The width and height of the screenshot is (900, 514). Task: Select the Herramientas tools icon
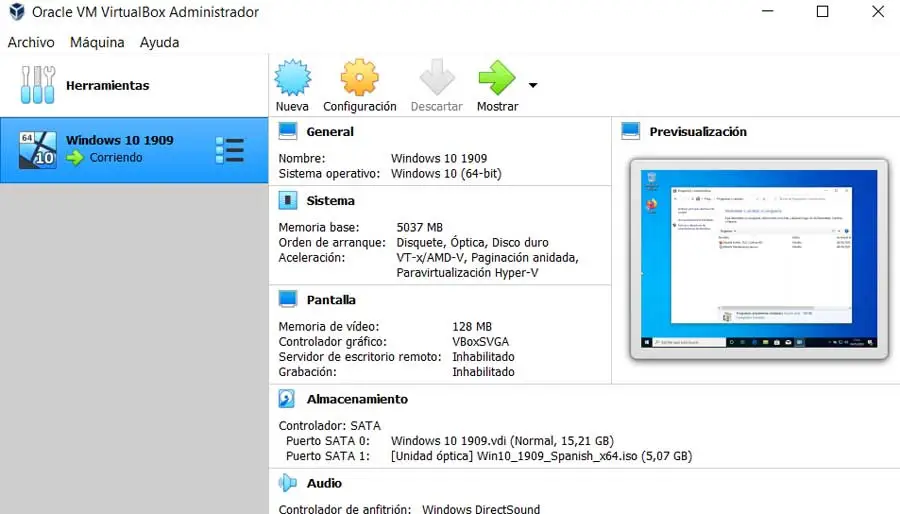point(38,85)
